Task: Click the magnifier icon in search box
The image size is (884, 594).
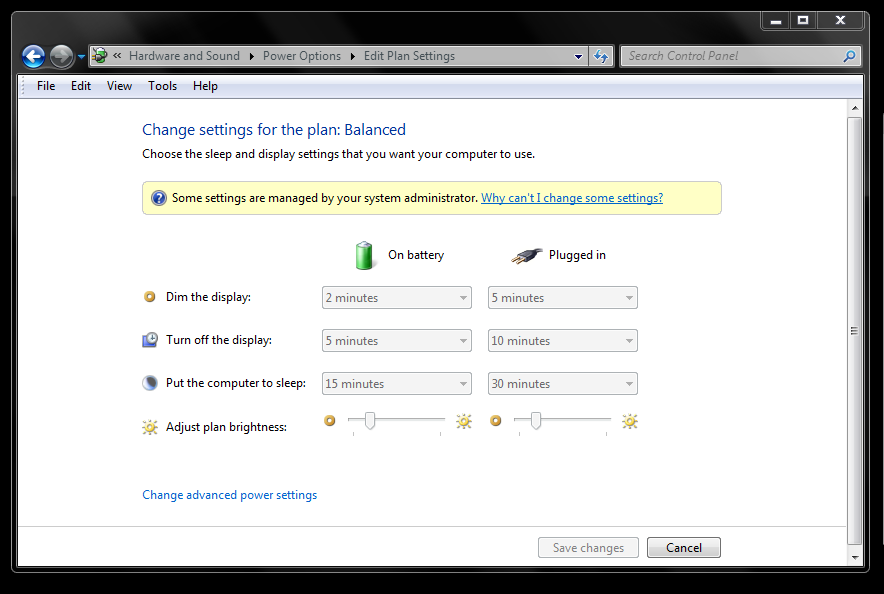Action: pyautogui.click(x=849, y=56)
